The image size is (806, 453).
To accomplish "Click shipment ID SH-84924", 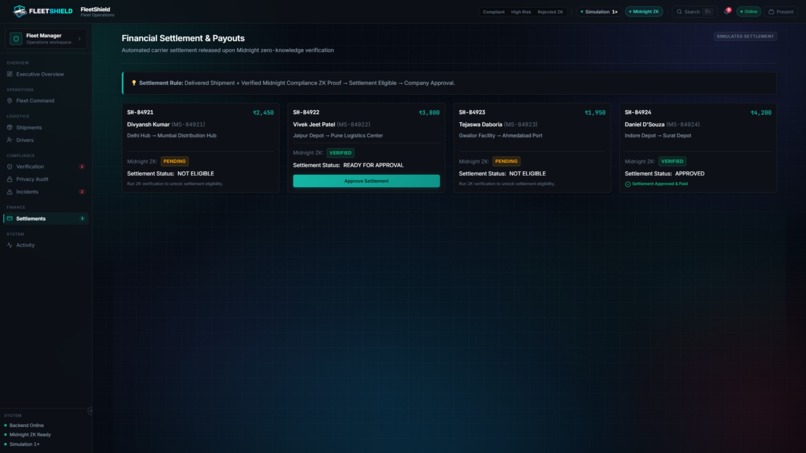I will [x=638, y=112].
